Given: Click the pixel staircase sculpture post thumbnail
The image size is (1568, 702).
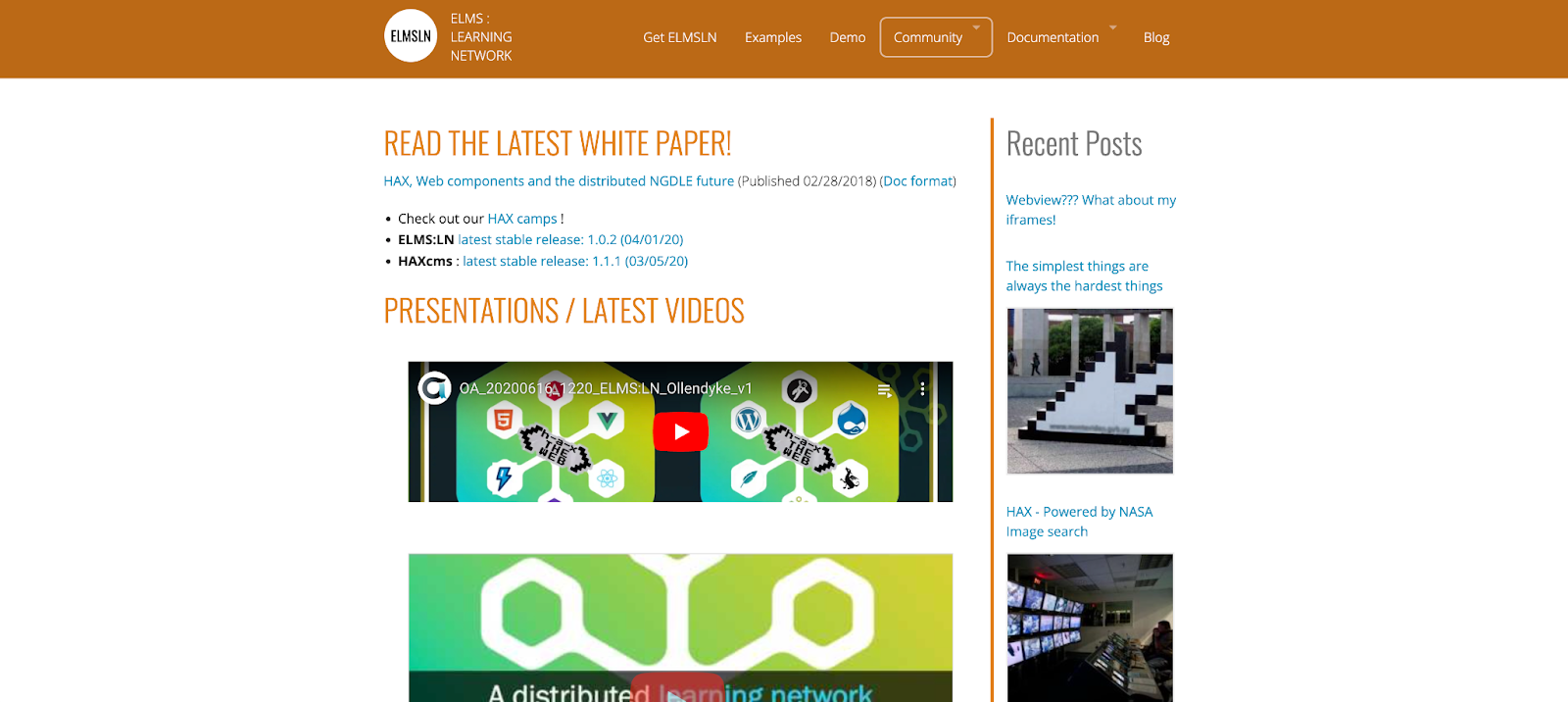Looking at the screenshot, I should tap(1090, 391).
